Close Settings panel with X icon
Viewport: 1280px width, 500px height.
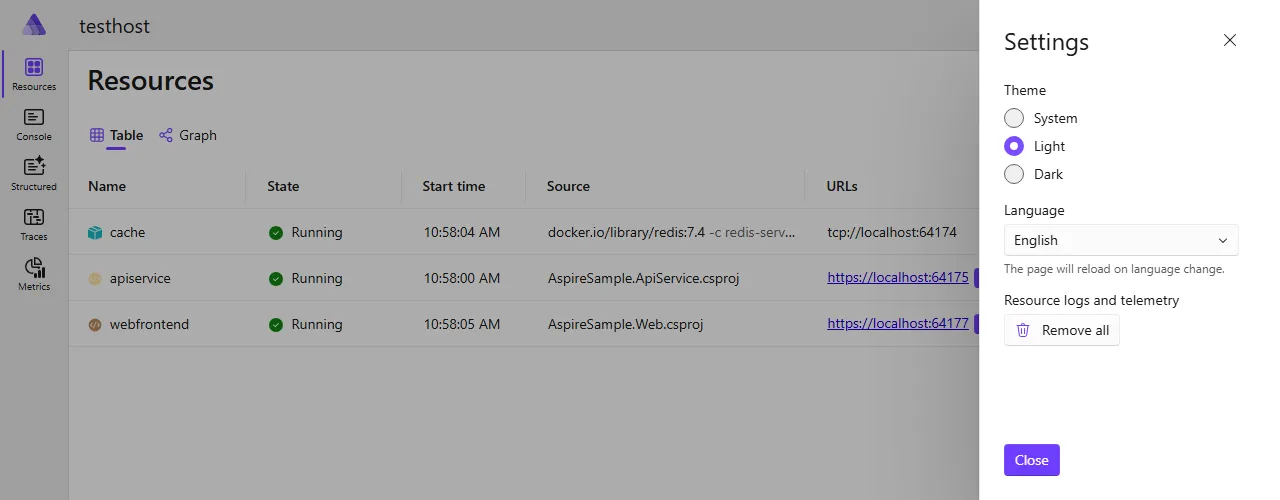click(1230, 40)
